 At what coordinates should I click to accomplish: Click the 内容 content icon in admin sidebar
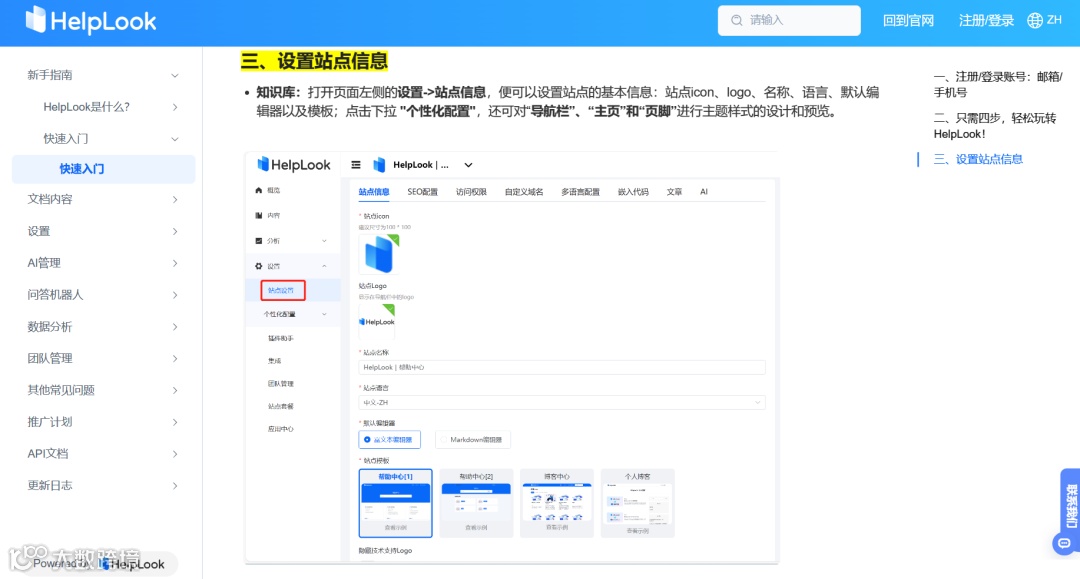click(258, 215)
